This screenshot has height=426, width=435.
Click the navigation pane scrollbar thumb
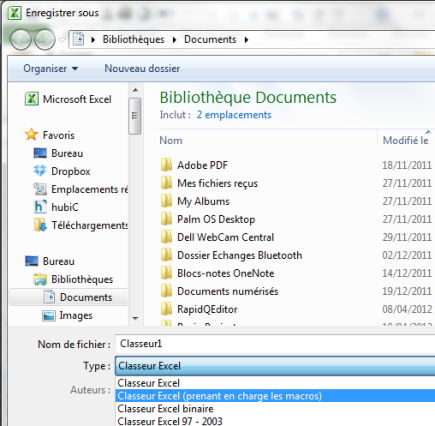coord(135,116)
